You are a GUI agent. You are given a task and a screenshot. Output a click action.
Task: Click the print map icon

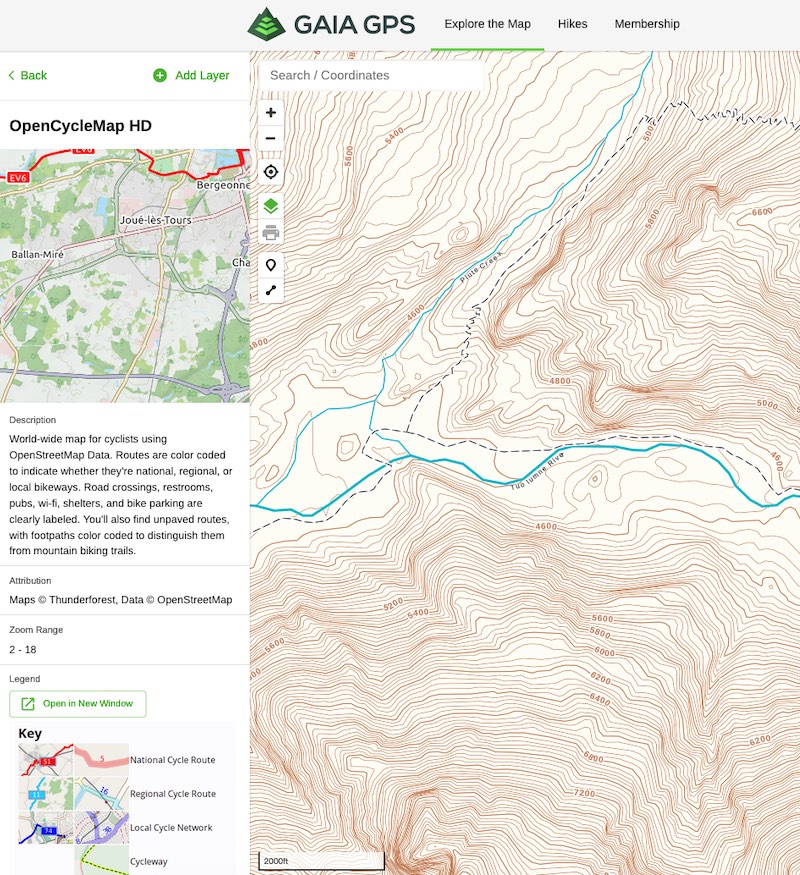[271, 232]
